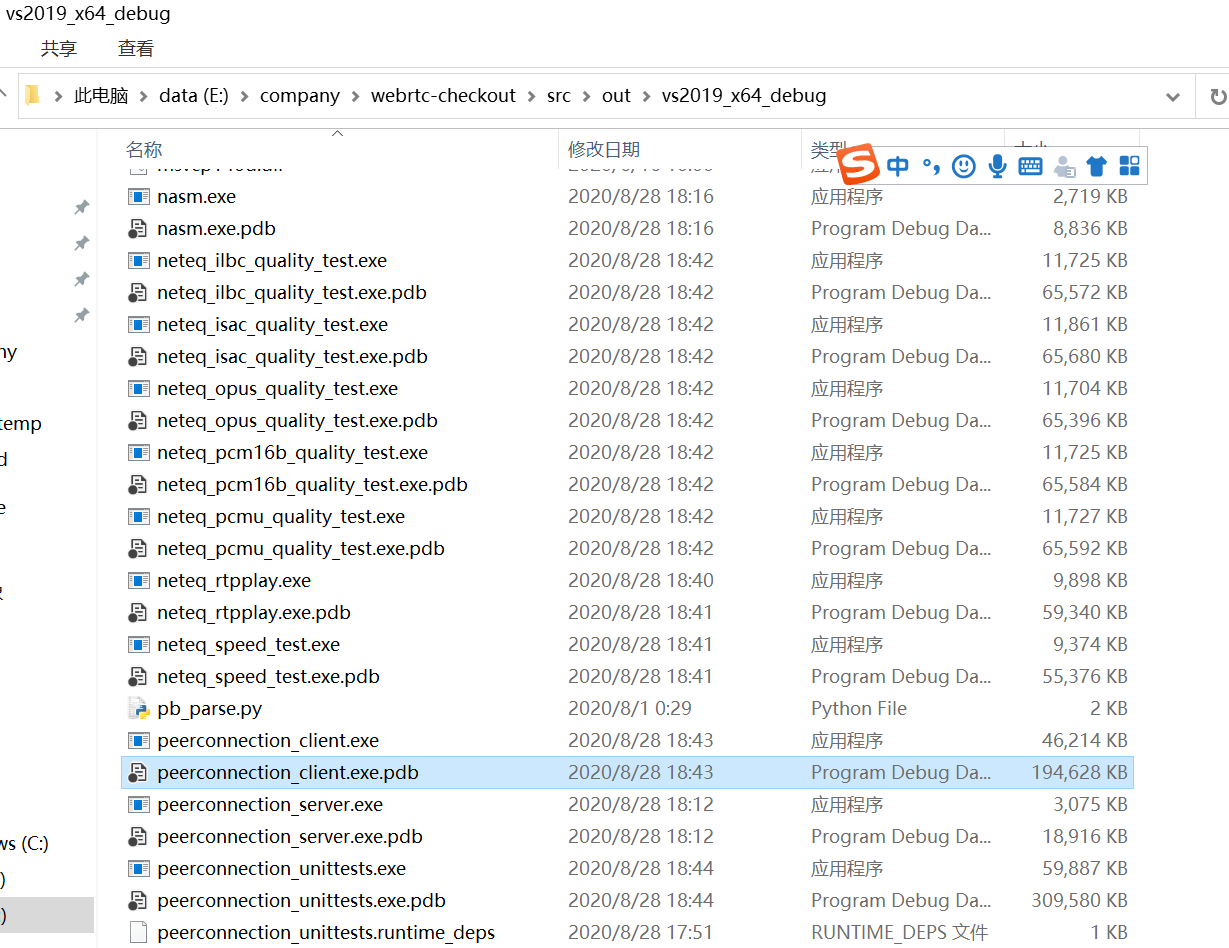The height and width of the screenshot is (948, 1229).
Task: Click the pb_parse.py Python file icon
Action: click(x=138, y=709)
